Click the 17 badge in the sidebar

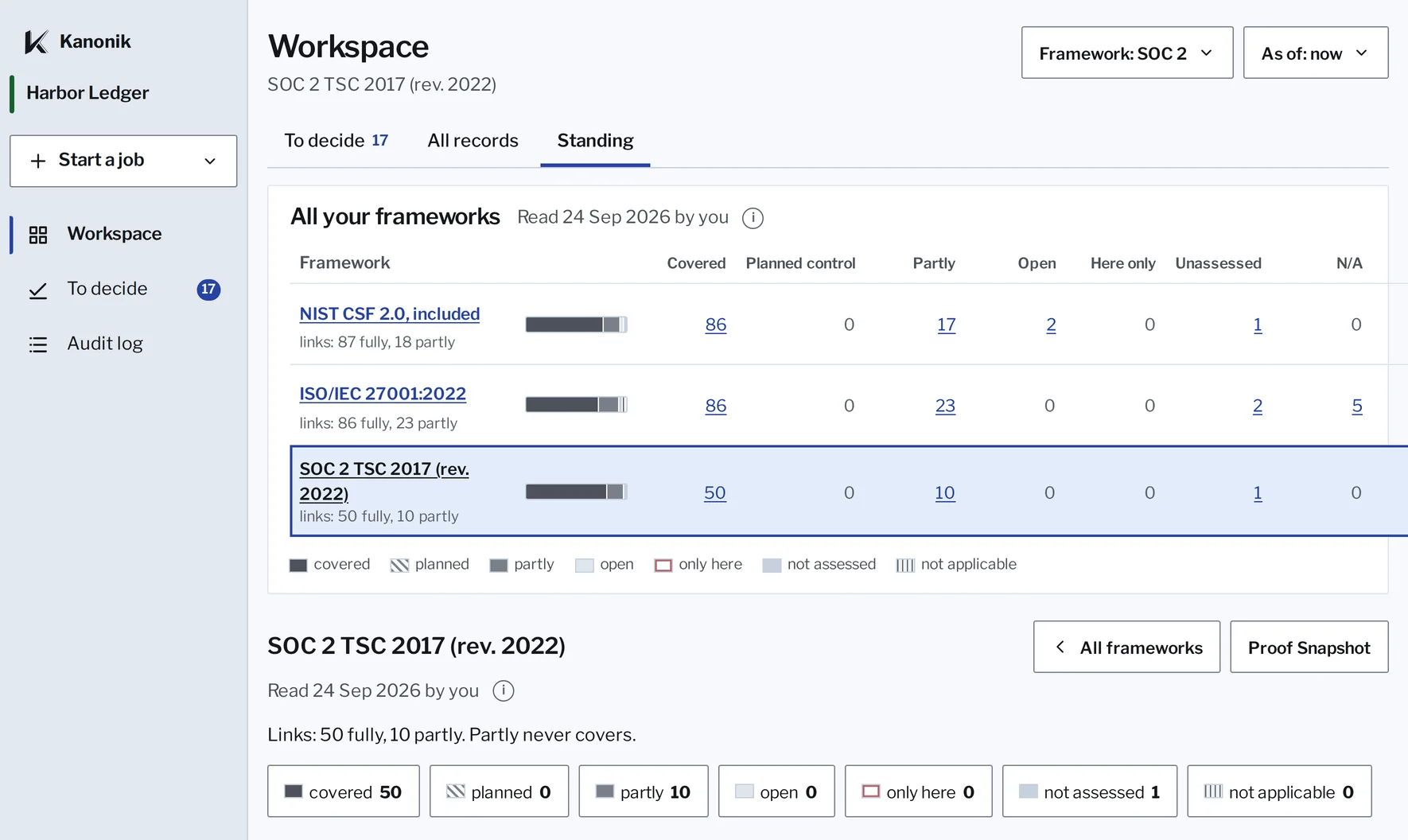point(208,290)
